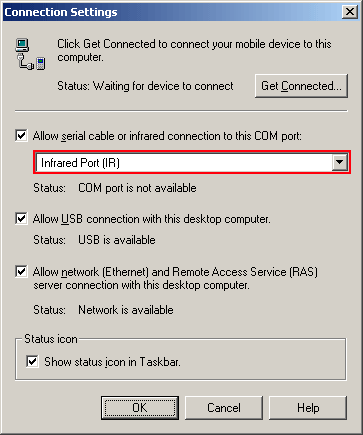Open the Help button

tap(308, 408)
